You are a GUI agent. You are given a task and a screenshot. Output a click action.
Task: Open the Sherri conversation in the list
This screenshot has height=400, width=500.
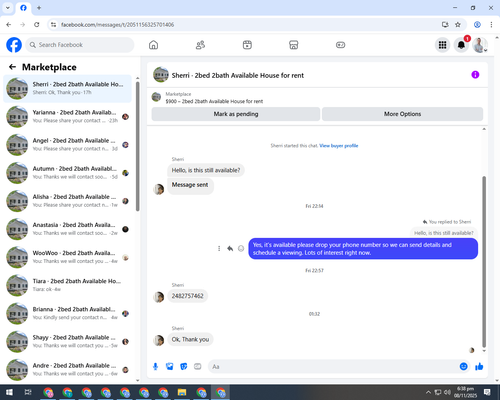67,88
